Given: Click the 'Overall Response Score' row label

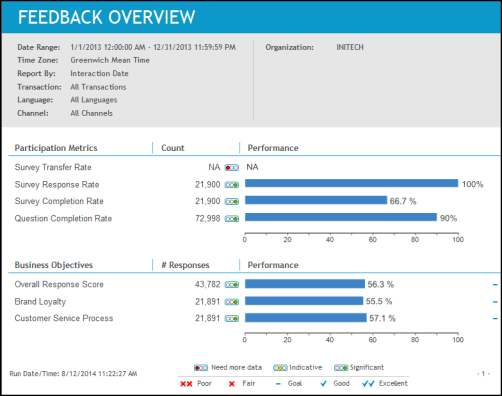Looking at the screenshot, I should 59,284.
